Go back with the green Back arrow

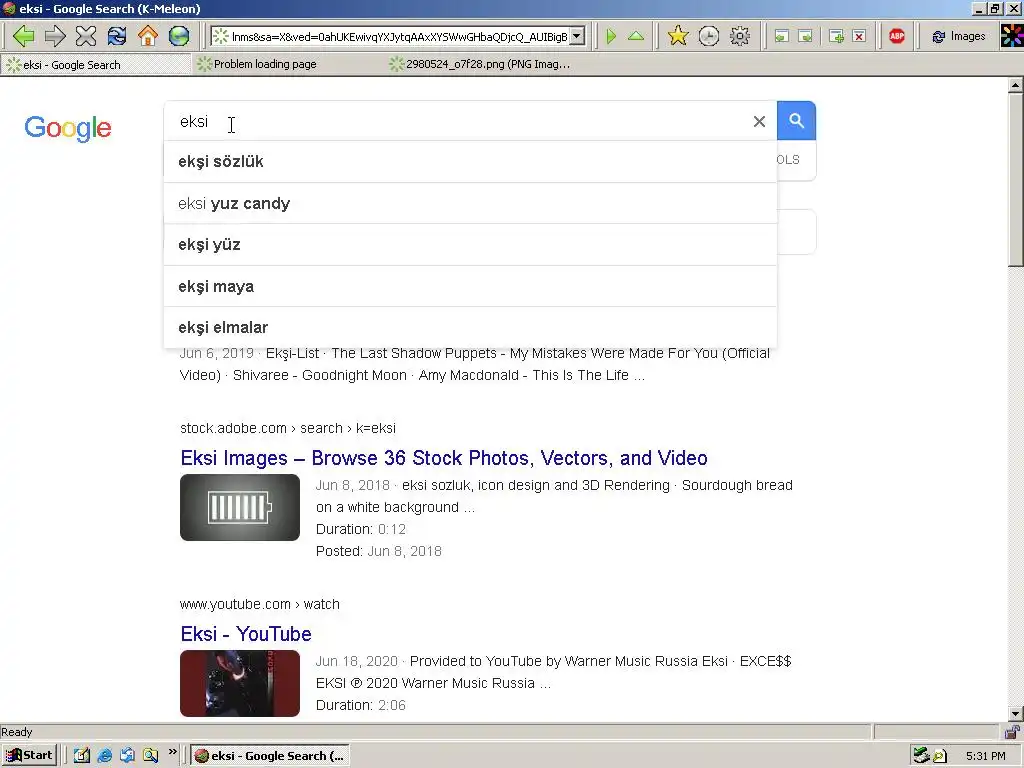24,36
